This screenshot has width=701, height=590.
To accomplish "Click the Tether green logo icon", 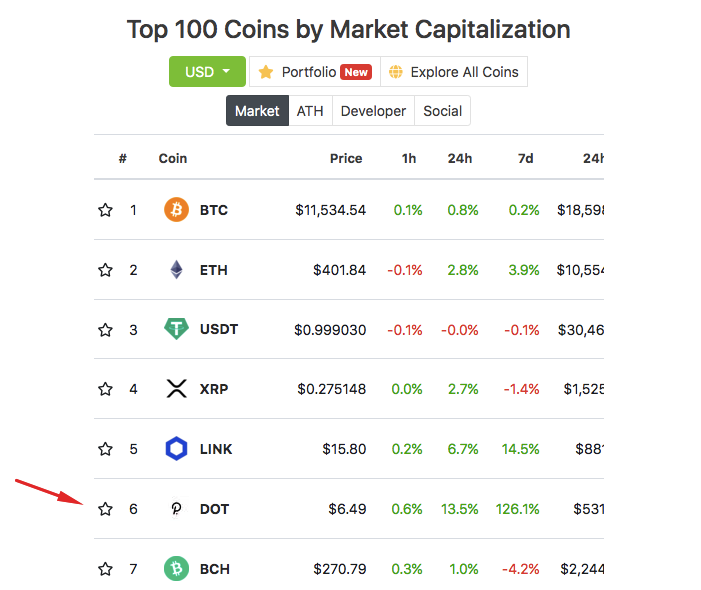I will (176, 329).
